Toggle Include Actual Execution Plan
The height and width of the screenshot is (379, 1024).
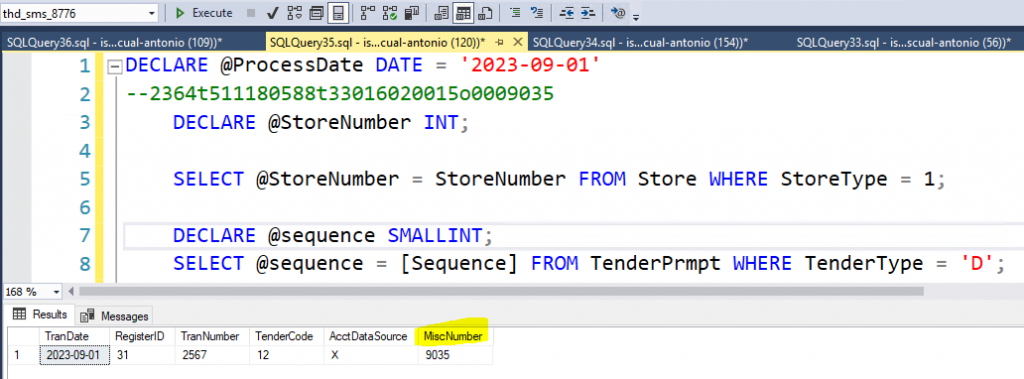point(368,13)
